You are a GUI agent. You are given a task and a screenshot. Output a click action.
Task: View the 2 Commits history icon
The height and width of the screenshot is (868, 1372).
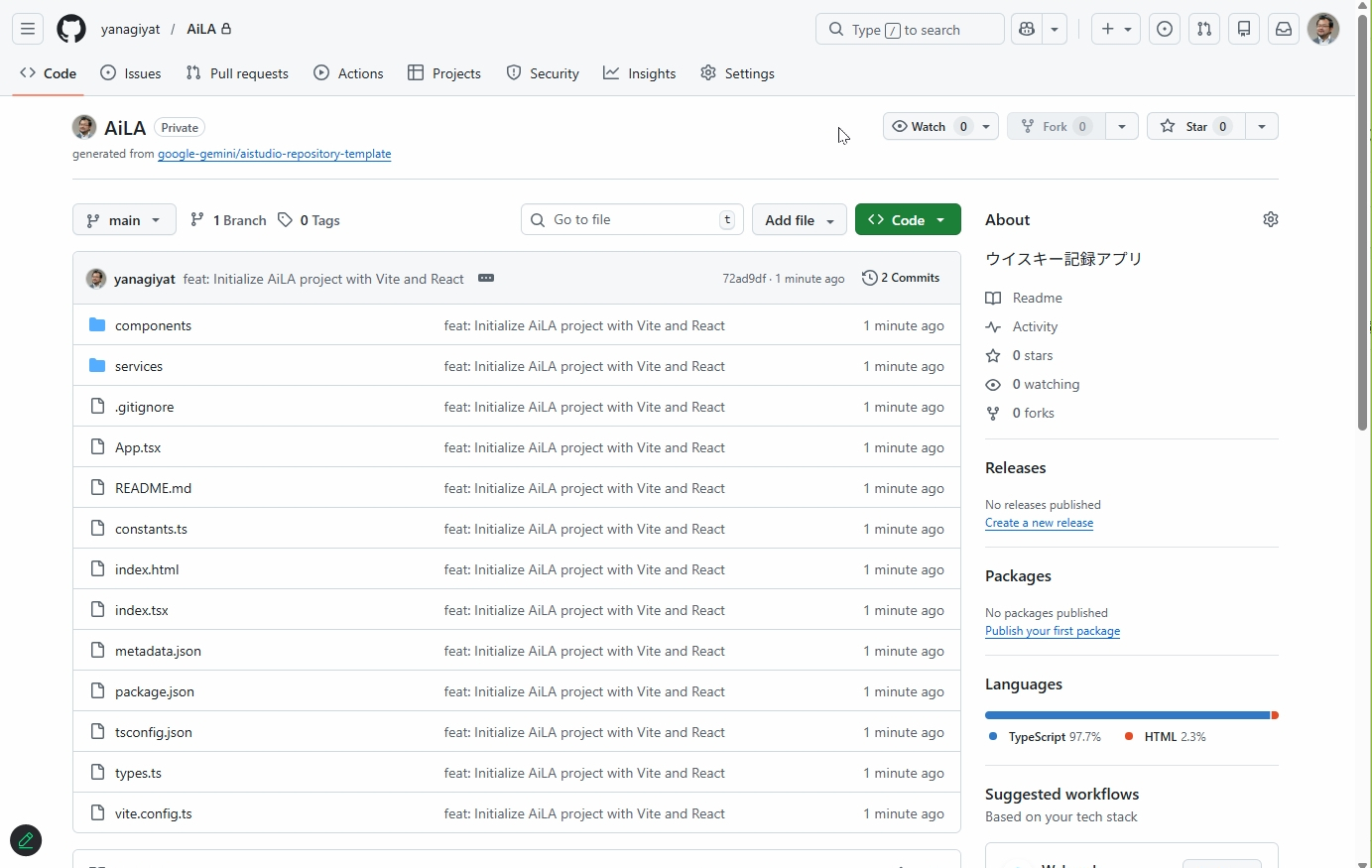pos(901,278)
